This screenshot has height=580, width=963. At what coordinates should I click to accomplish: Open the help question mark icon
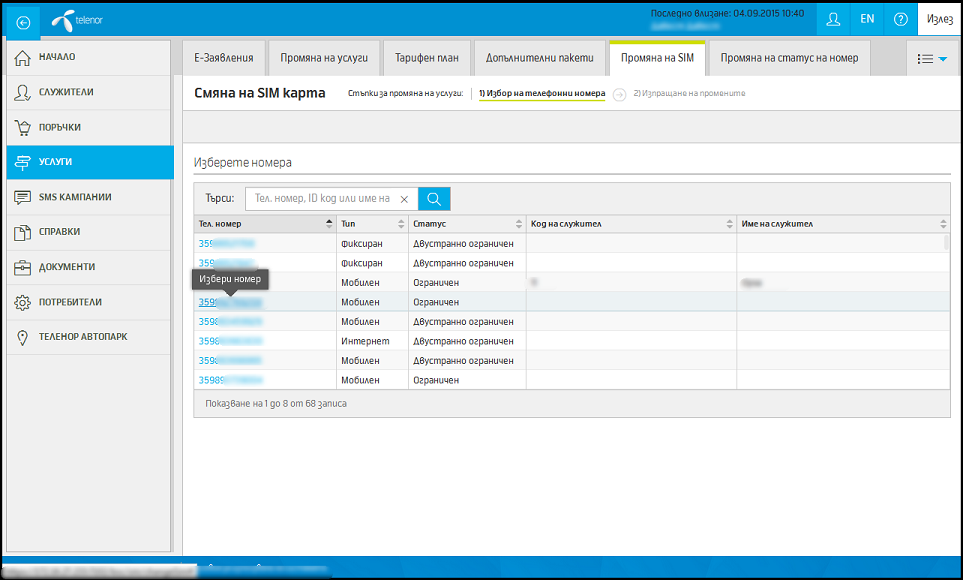click(x=900, y=20)
